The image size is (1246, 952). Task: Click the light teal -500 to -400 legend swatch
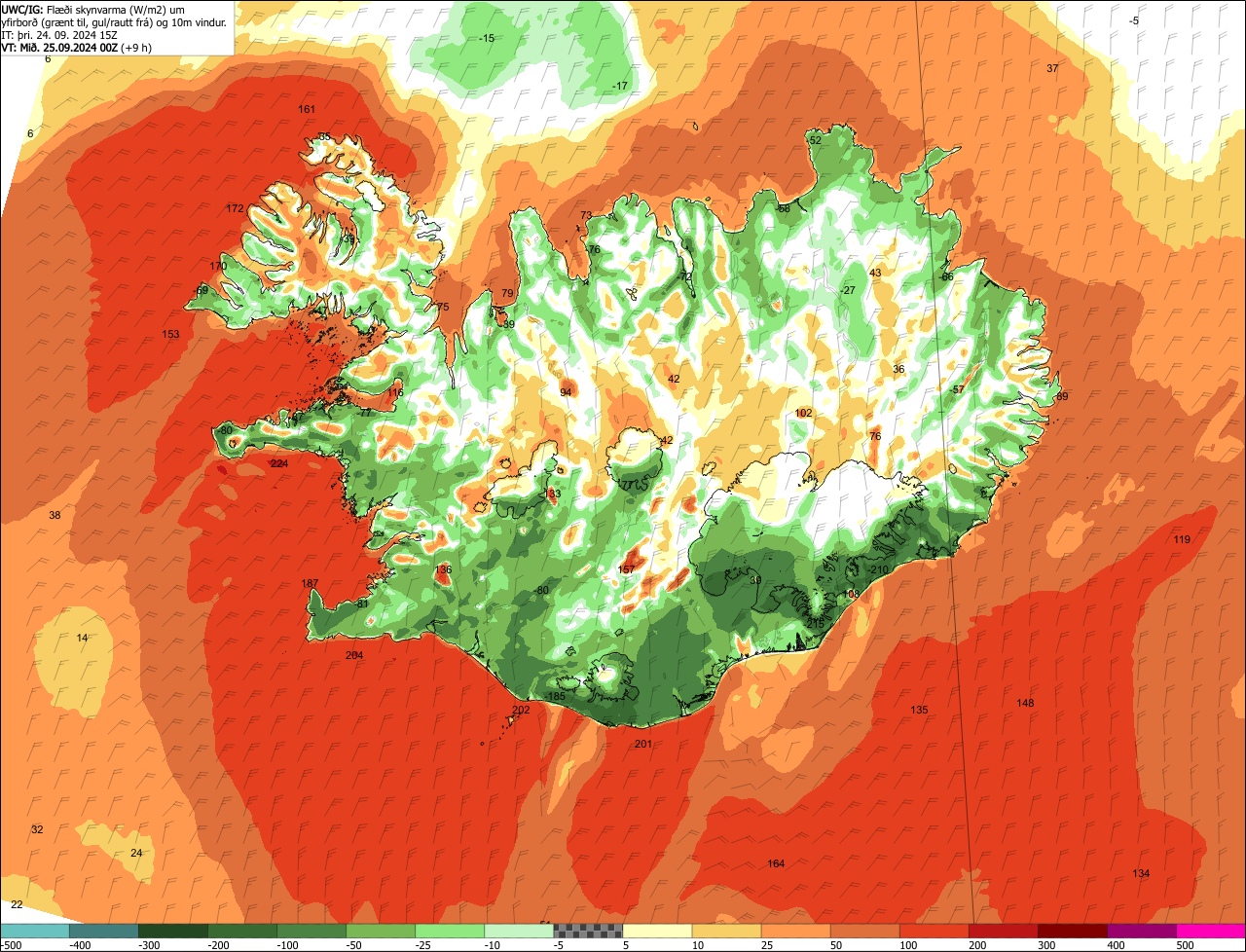[34, 931]
